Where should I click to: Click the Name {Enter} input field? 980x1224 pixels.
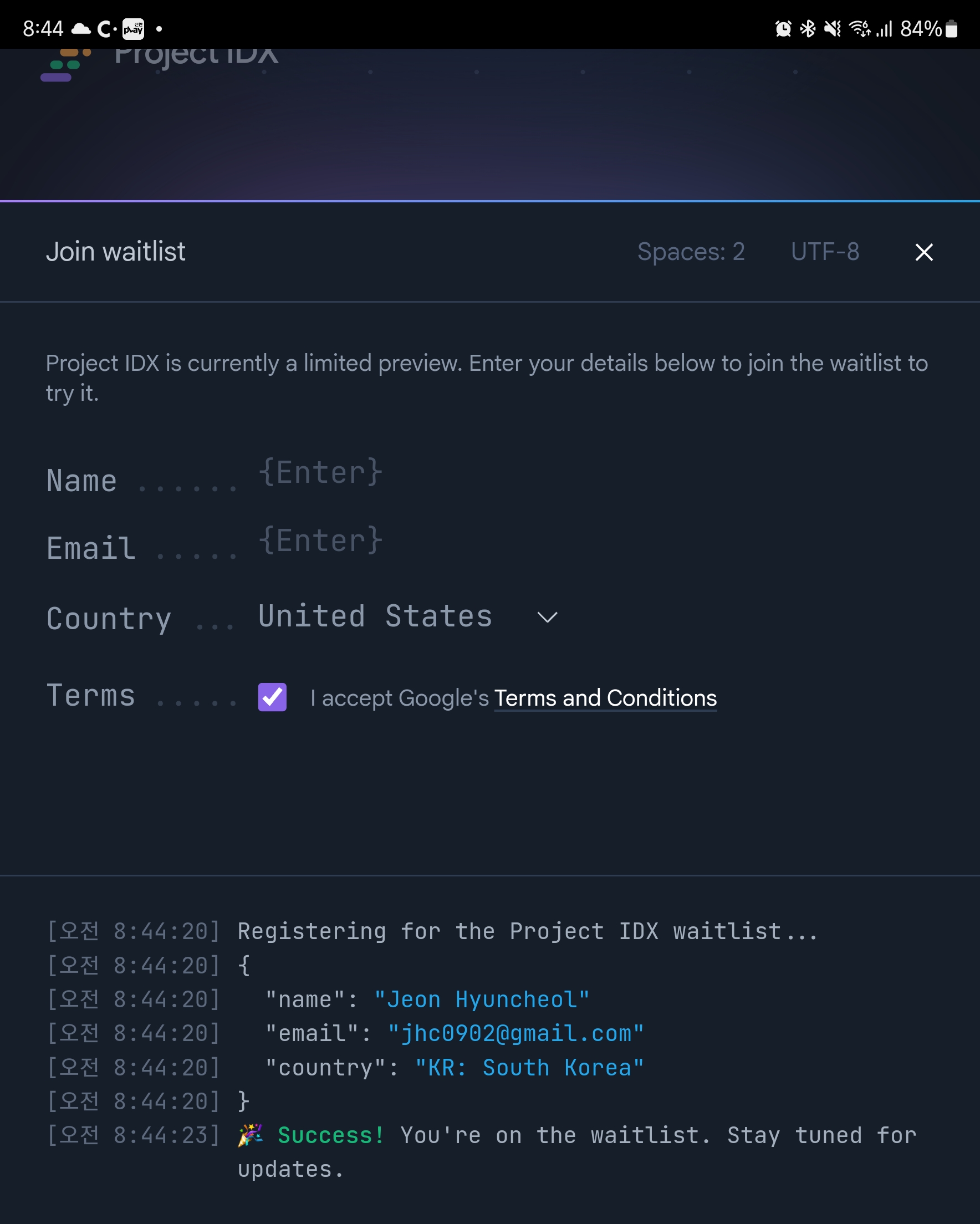click(321, 472)
